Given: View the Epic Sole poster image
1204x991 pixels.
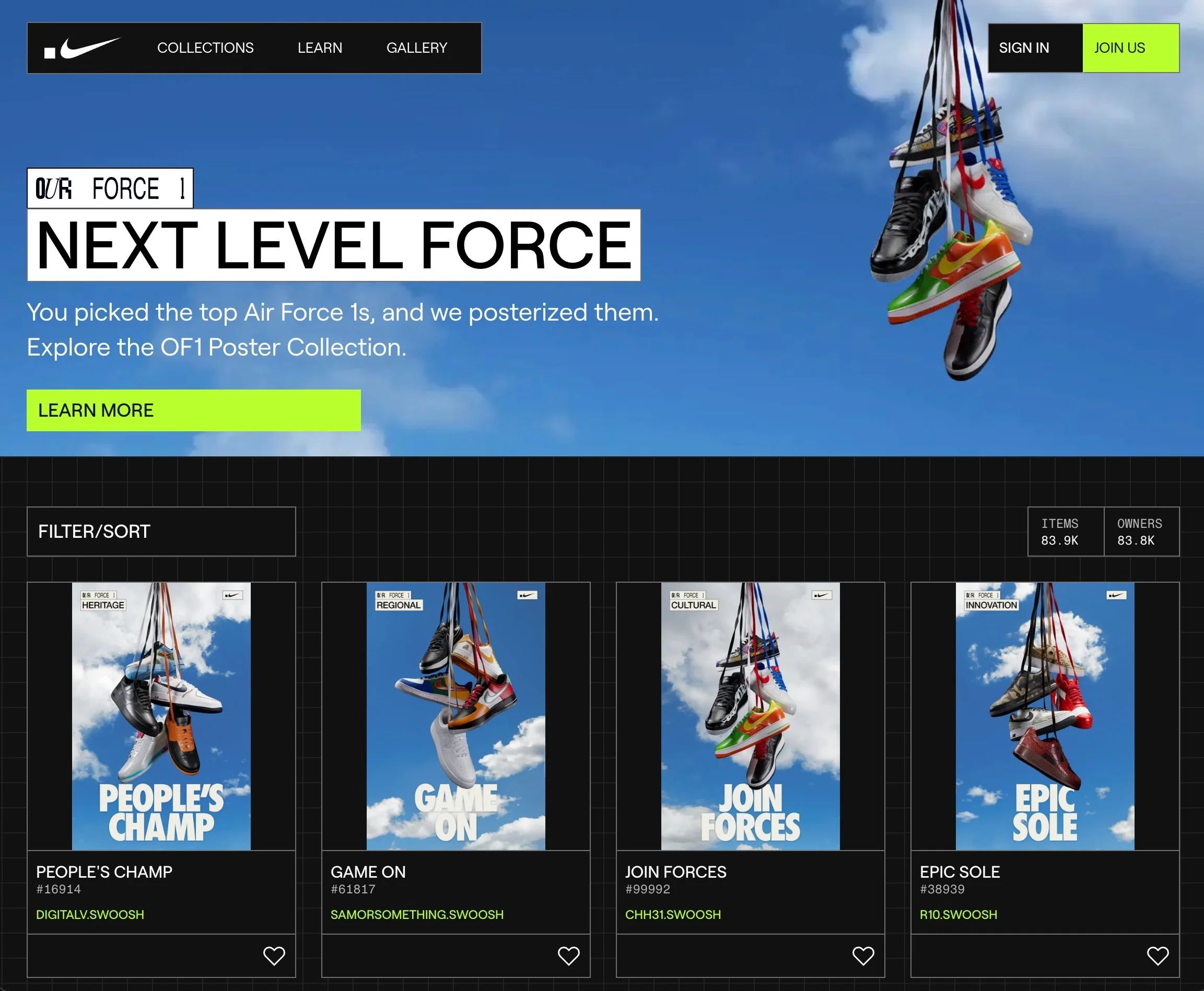Looking at the screenshot, I should click(x=1045, y=716).
